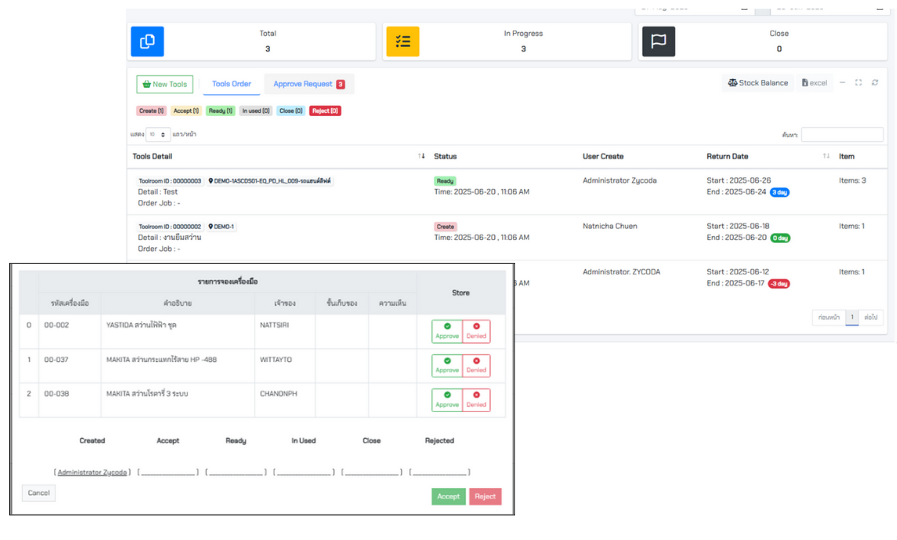The image size is (897, 540).
Task: Click the dark Close flag icon
Action: pyautogui.click(x=658, y=41)
